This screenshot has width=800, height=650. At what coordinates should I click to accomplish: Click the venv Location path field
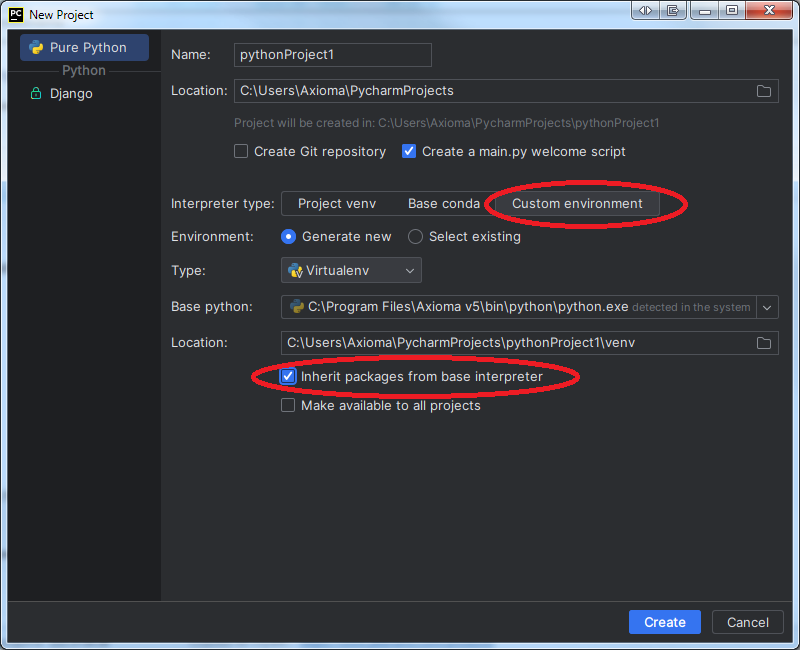[x=530, y=343]
